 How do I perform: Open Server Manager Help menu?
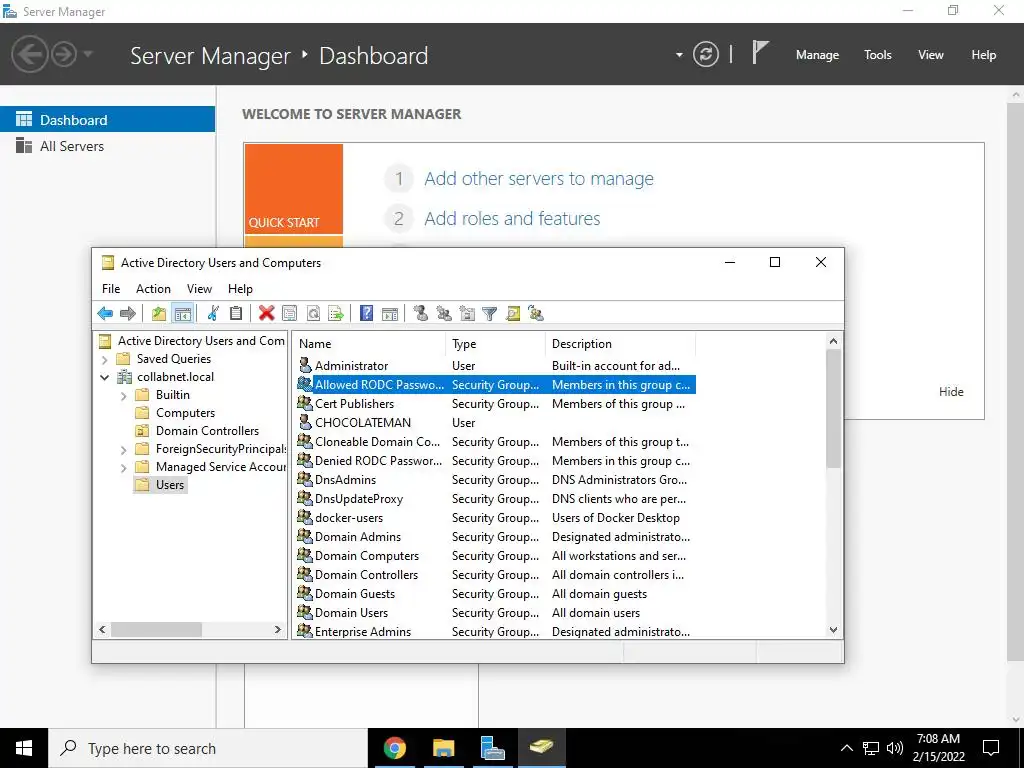(984, 55)
